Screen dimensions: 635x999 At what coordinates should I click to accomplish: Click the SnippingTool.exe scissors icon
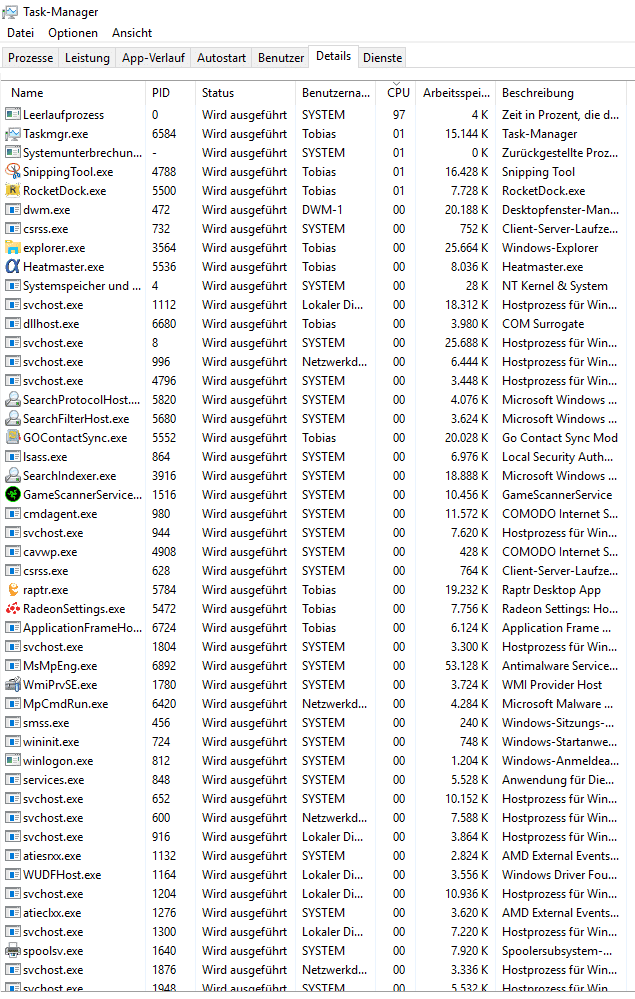[x=13, y=171]
